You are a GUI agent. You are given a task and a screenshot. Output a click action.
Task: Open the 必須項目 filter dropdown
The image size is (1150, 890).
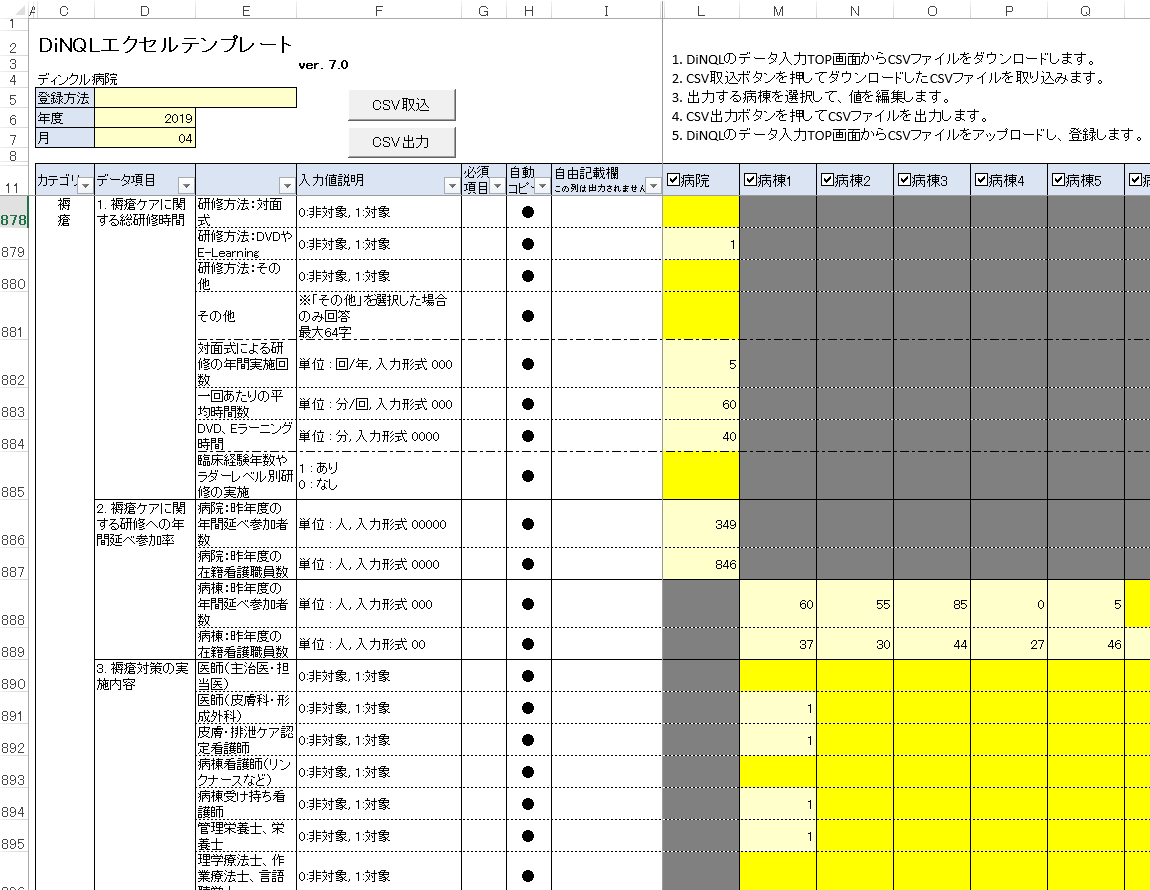click(497, 186)
